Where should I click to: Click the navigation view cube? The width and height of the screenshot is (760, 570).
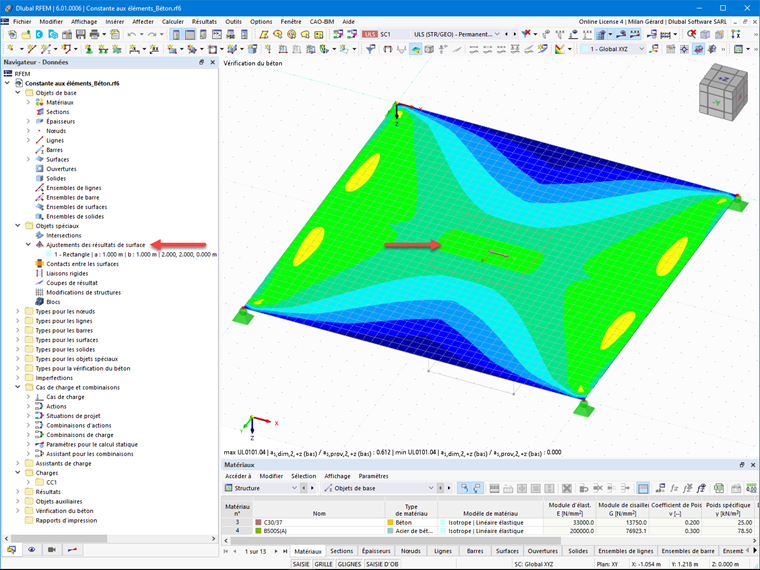pyautogui.click(x=723, y=93)
